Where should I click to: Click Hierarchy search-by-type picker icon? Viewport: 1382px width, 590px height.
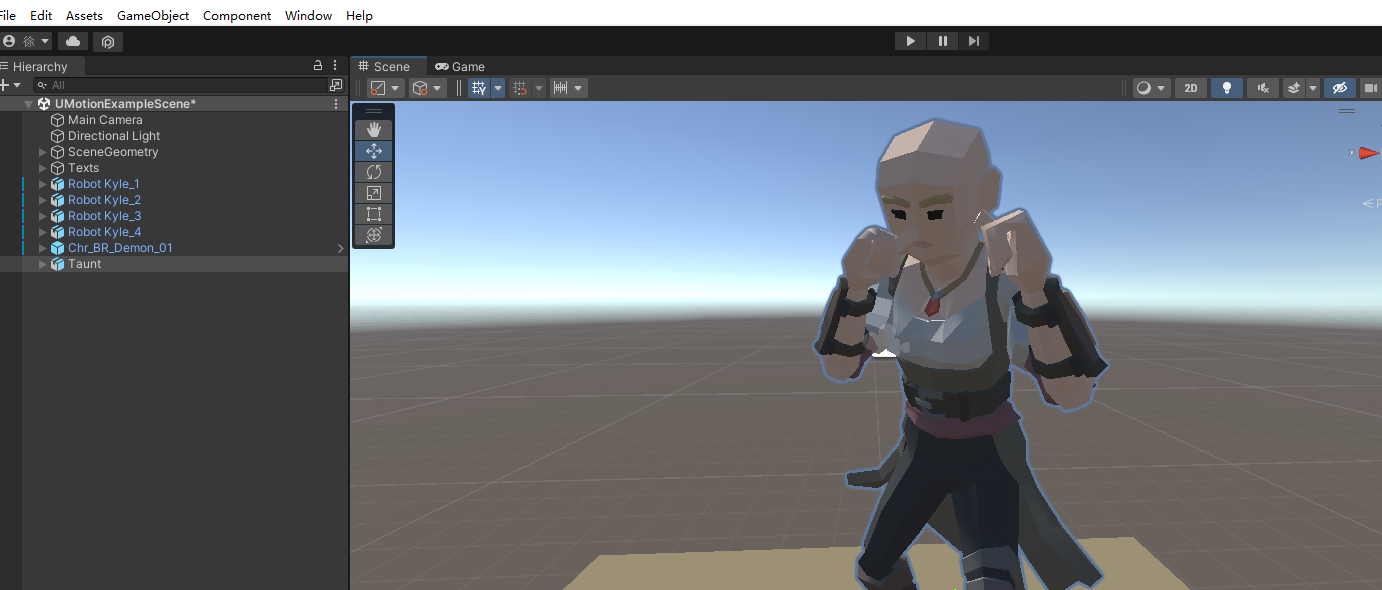[x=336, y=85]
